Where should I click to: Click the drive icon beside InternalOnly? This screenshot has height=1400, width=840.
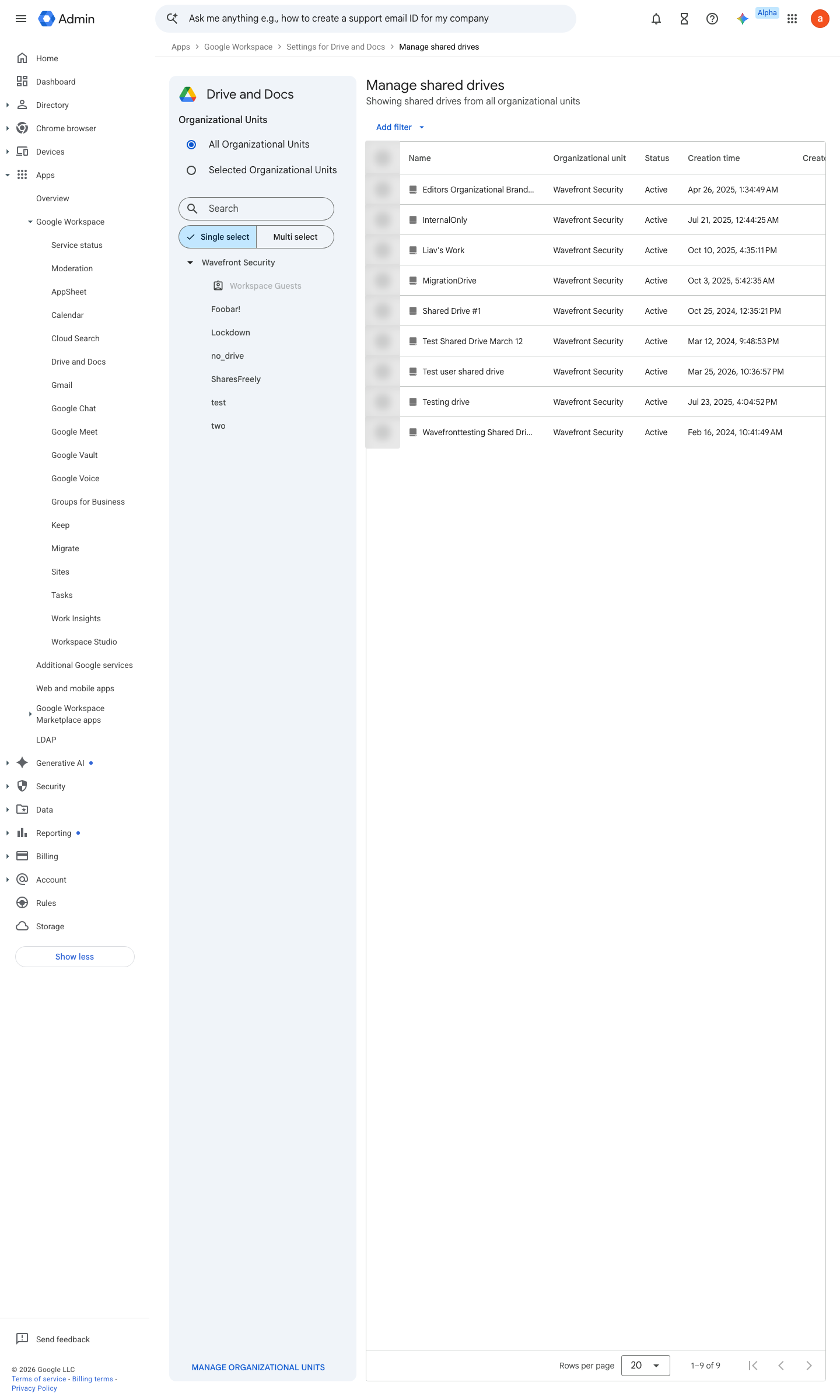tap(413, 220)
